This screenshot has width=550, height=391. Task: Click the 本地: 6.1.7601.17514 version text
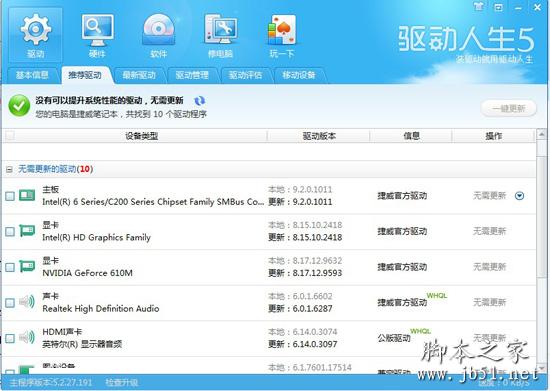tap(310, 368)
